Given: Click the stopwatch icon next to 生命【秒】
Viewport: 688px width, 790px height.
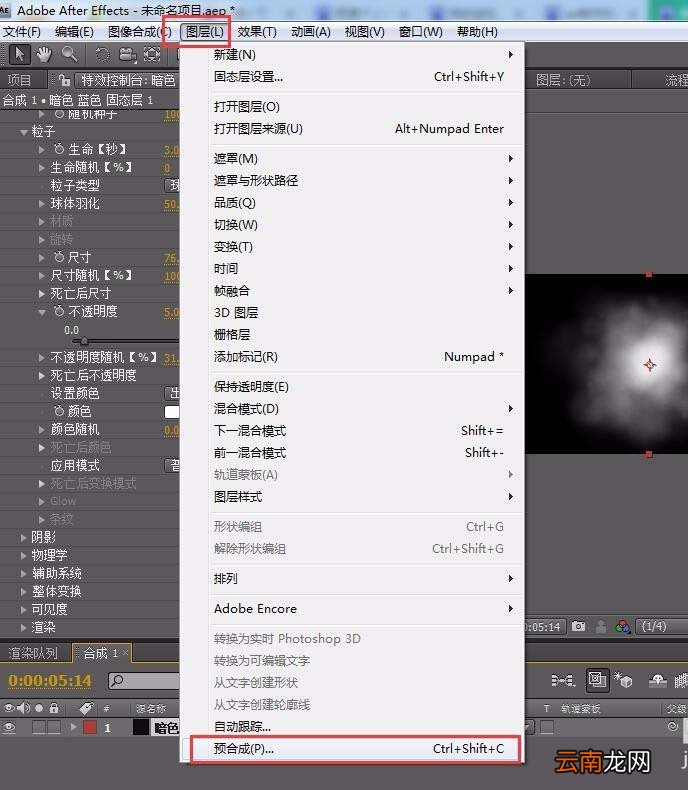Looking at the screenshot, I should (x=59, y=149).
